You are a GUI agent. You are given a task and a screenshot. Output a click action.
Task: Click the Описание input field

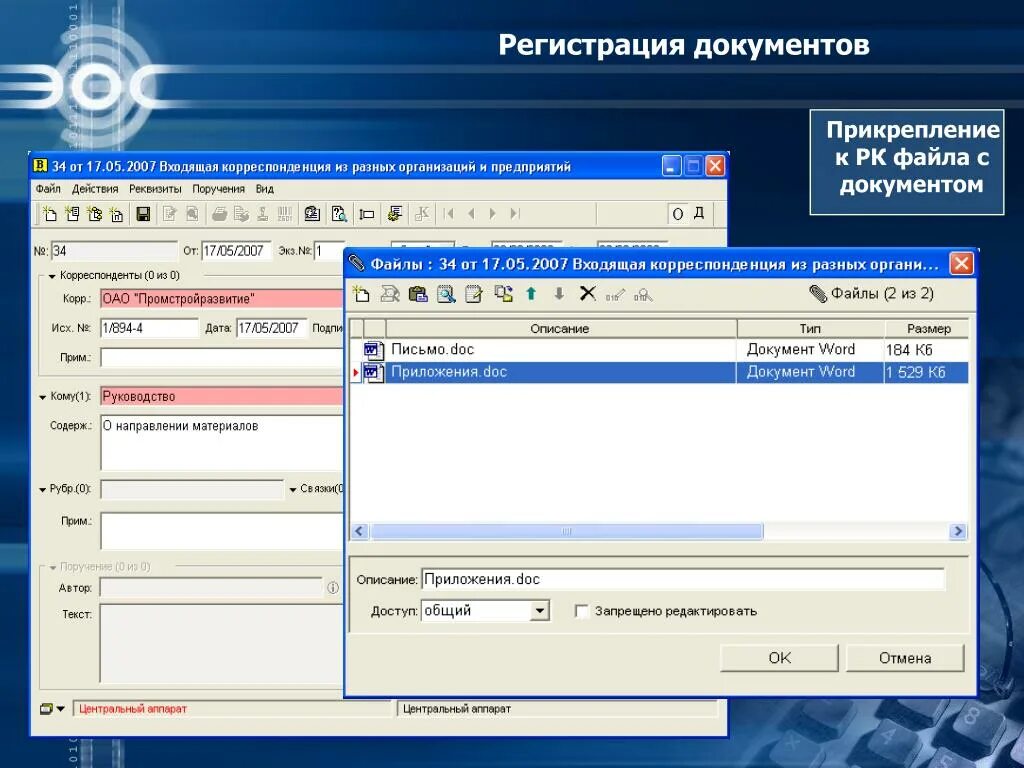pos(600,578)
